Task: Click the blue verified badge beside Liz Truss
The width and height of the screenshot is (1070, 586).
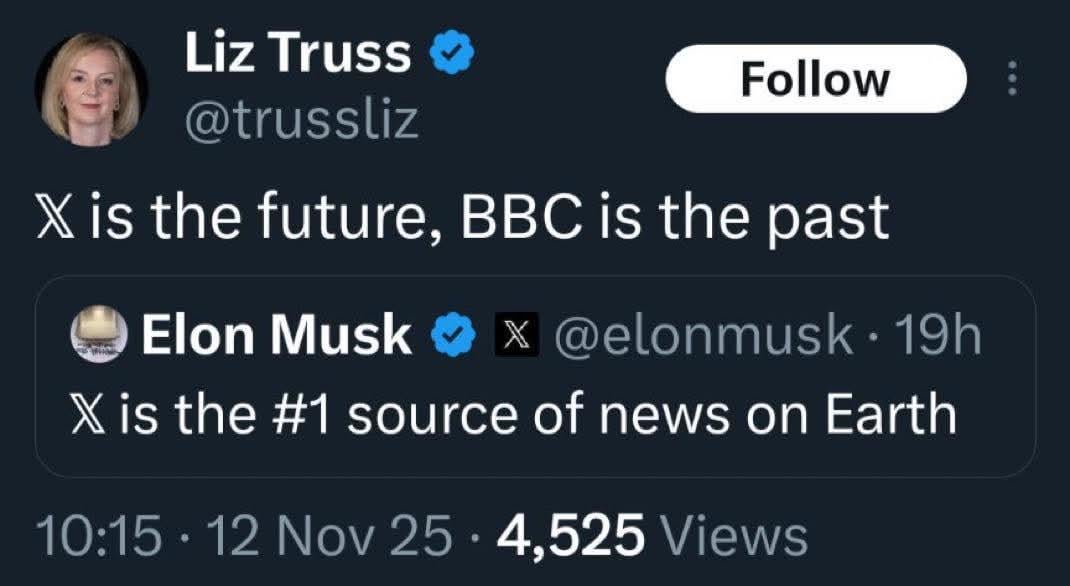Action: [452, 53]
